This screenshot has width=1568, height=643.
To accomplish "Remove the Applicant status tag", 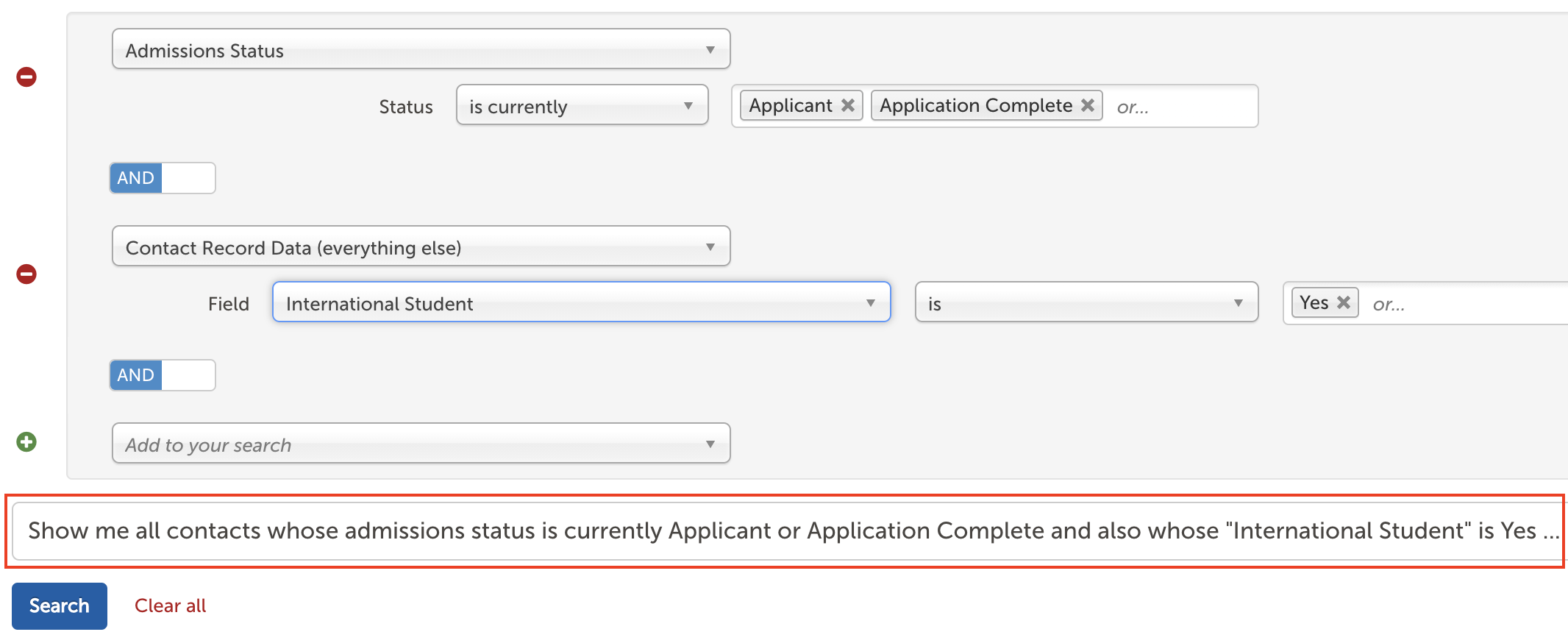I will pyautogui.click(x=848, y=105).
